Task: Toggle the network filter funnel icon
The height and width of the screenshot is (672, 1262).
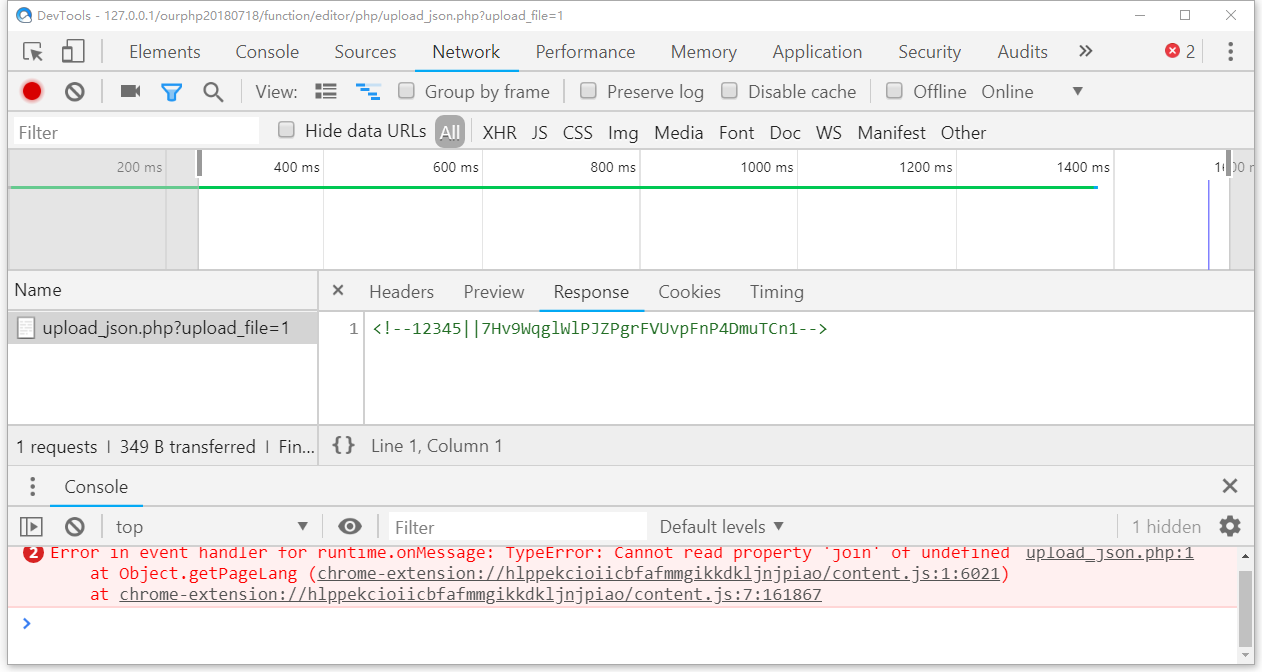Action: [x=172, y=92]
